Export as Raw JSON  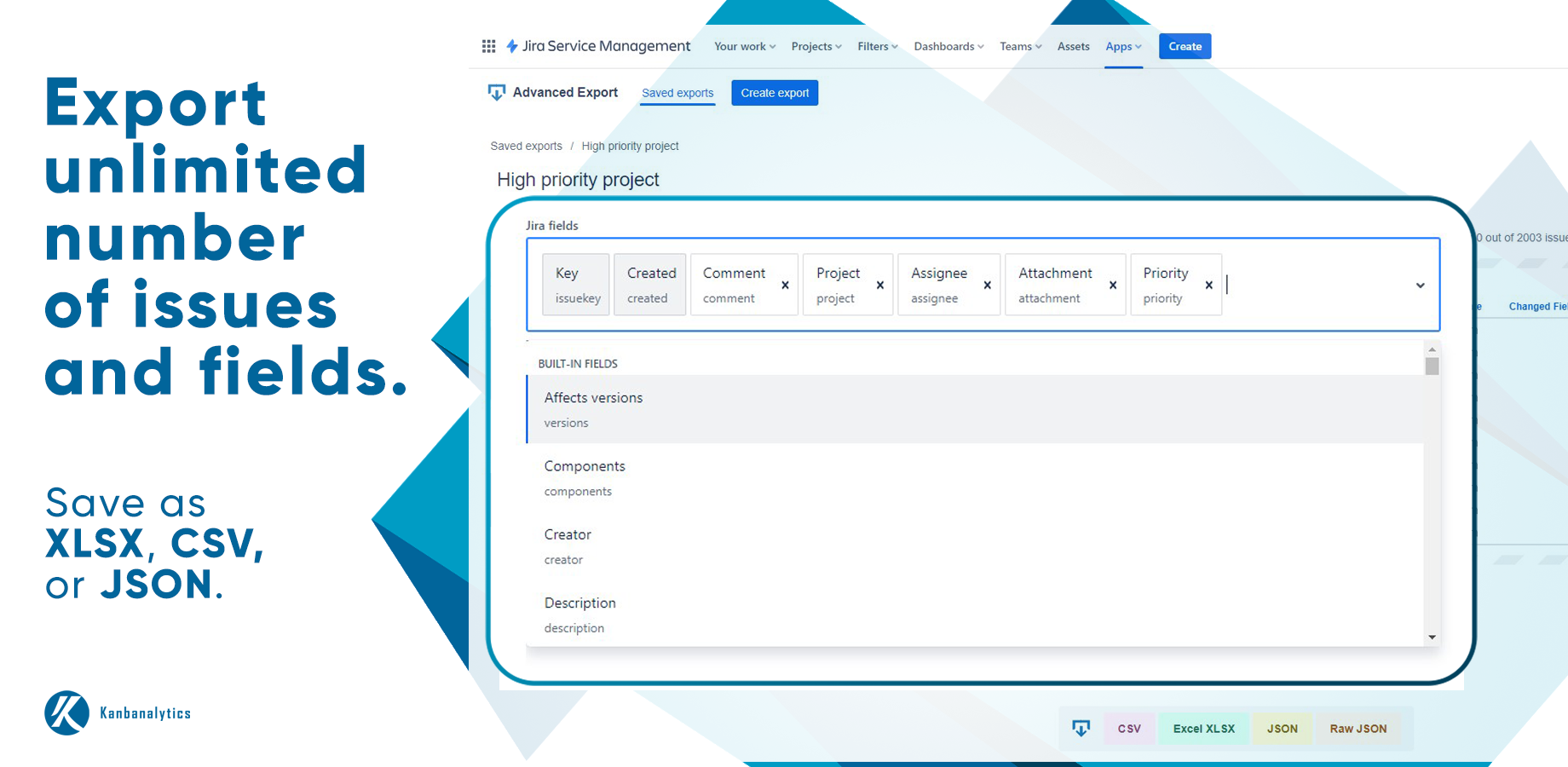coord(1358,729)
